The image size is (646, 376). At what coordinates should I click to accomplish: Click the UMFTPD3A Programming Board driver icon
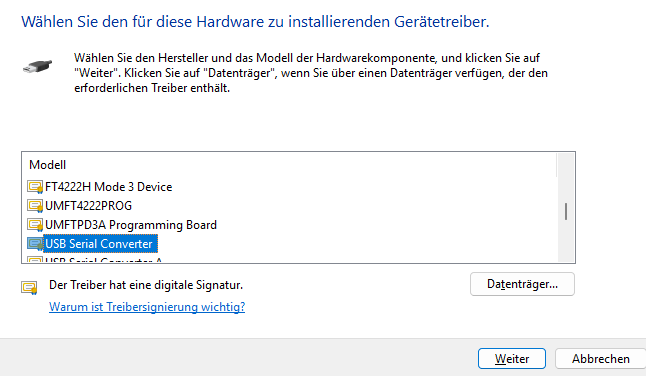[x=35, y=225]
